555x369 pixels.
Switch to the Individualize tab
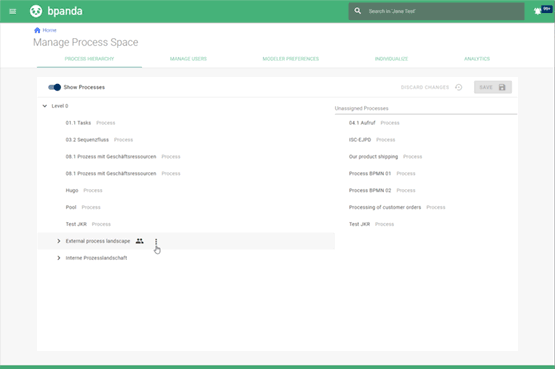pyautogui.click(x=391, y=59)
